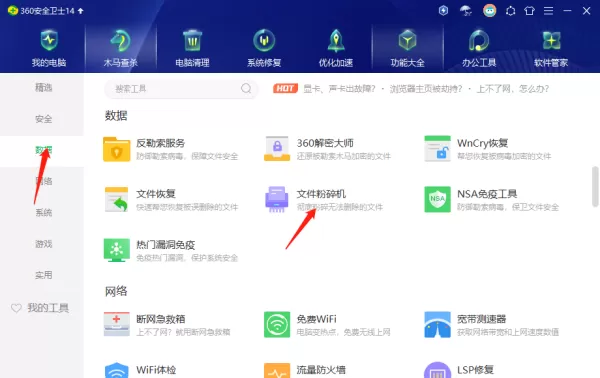The image size is (600, 378).
Task: Open hot link 浏览器主页被劫持?
Action: pos(426,89)
